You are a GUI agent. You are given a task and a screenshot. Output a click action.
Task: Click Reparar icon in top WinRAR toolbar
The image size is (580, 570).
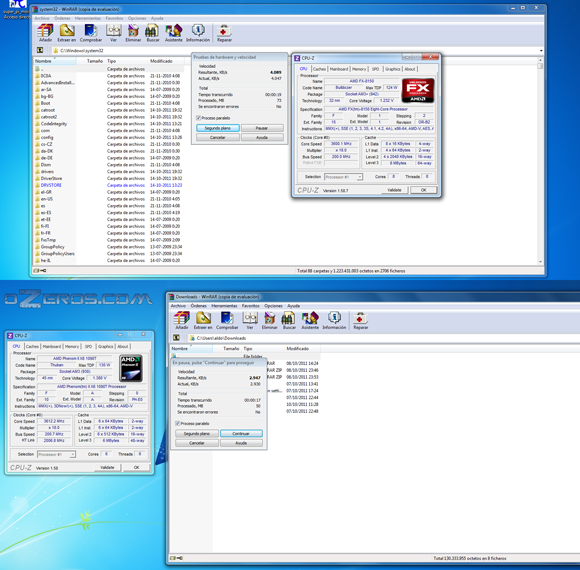(224, 33)
